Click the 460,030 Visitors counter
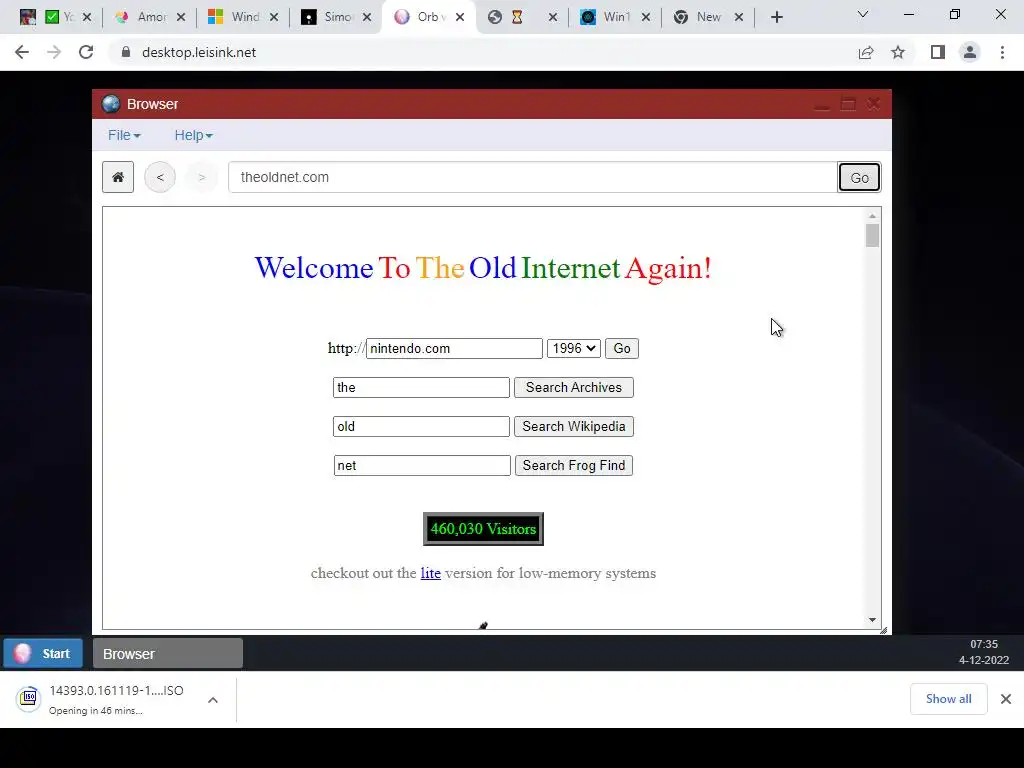 483,529
